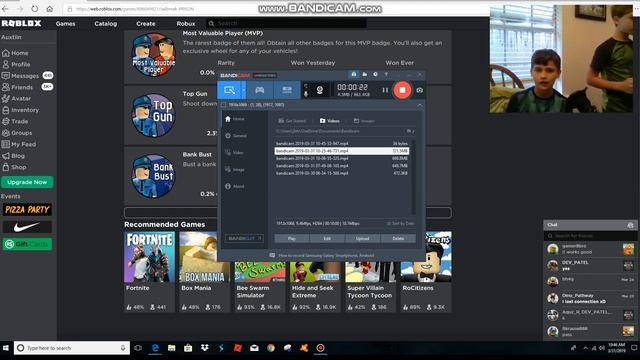Click the Windows Start button
The image size is (640, 360).
pos(6,348)
